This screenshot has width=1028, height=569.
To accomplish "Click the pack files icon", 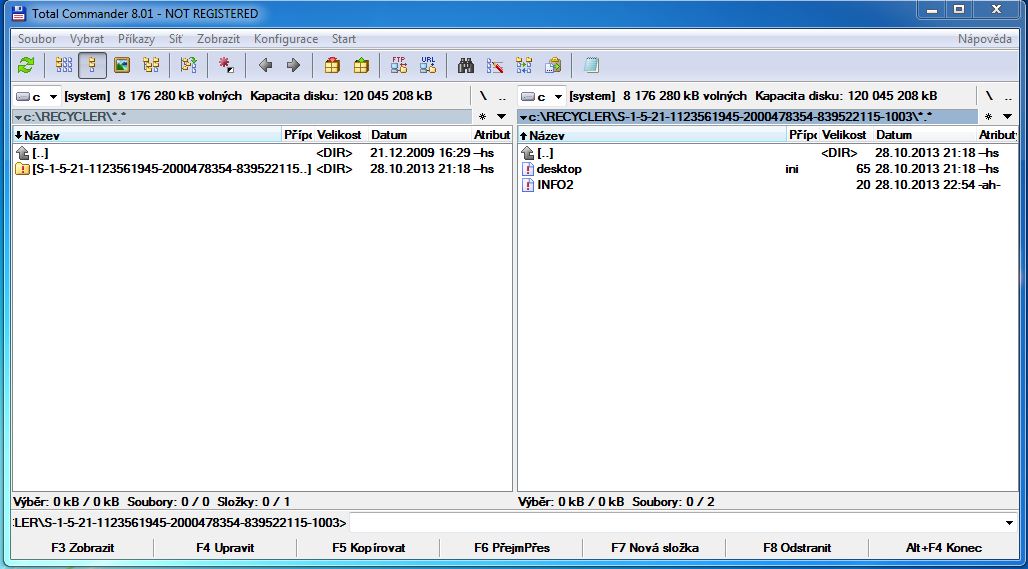I will pyautogui.click(x=332, y=65).
